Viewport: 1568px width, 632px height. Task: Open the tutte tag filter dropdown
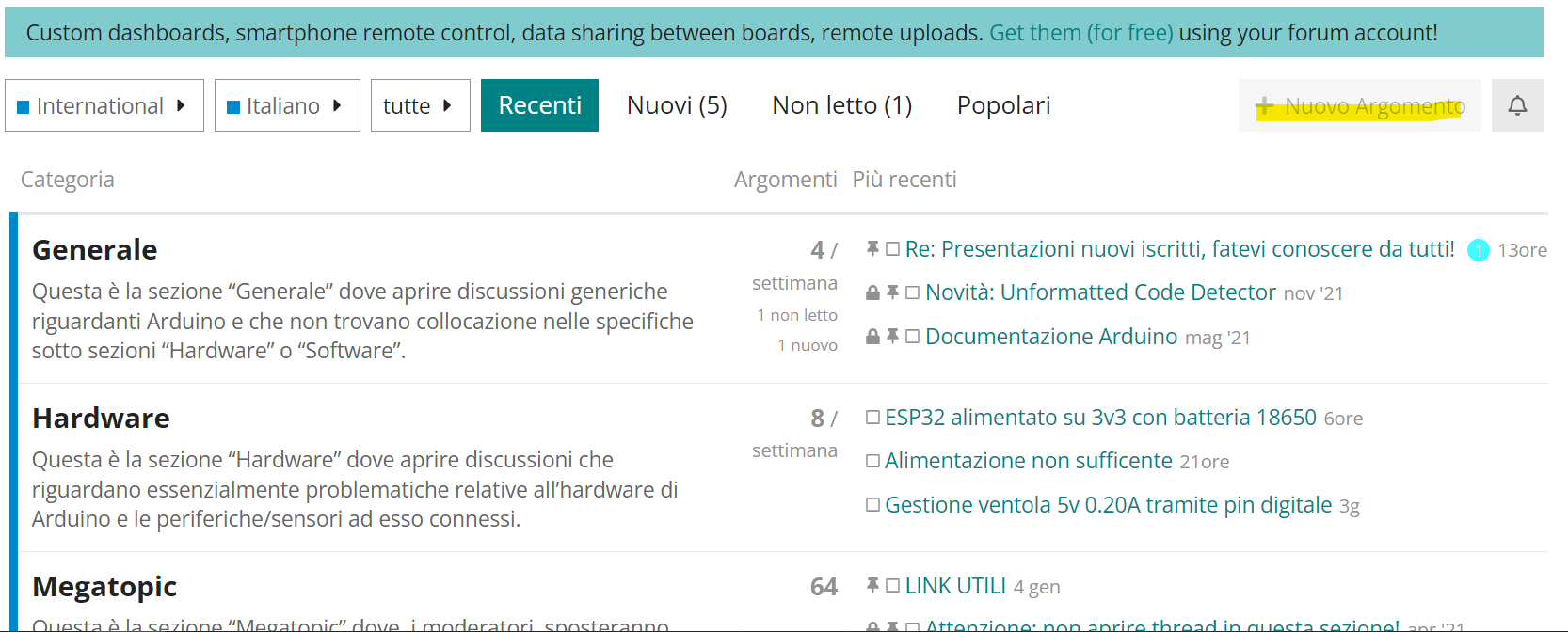point(420,105)
